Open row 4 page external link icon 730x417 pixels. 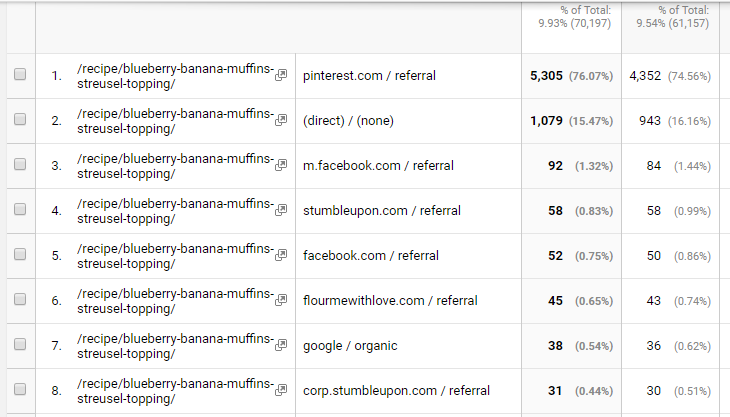[282, 210]
